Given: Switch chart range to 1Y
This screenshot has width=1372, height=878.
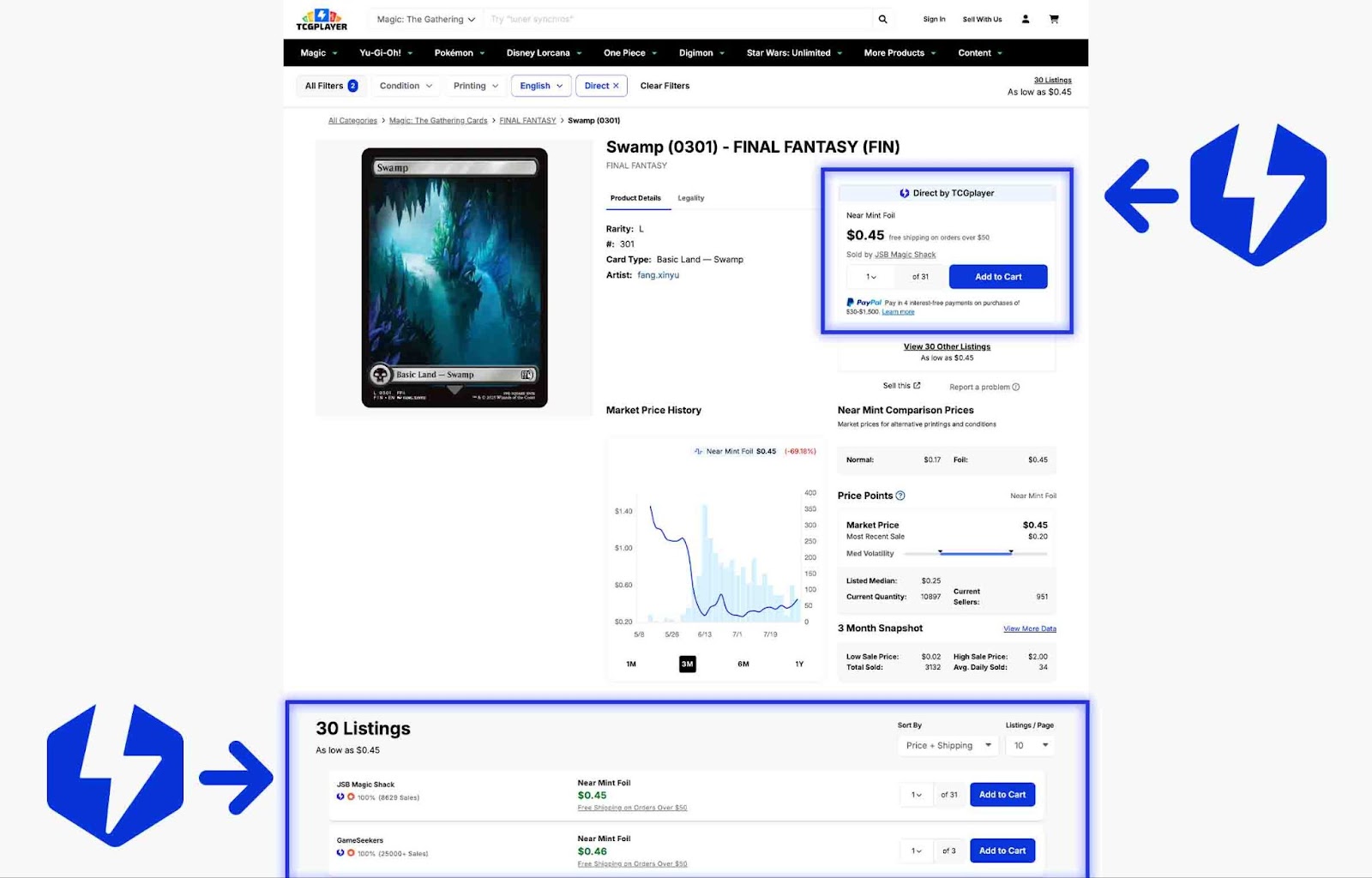Looking at the screenshot, I should click(x=799, y=664).
